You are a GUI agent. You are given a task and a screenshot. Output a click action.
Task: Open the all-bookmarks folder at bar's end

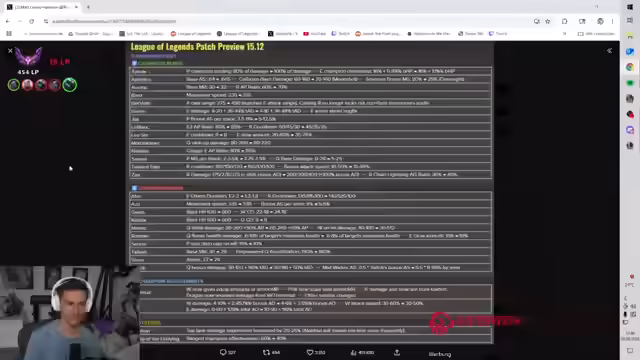596,33
